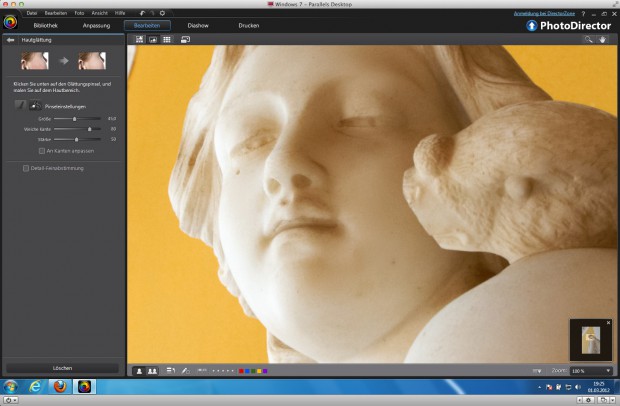
Task: Click the after skin smoothing sample thumbnail
Action: click(x=92, y=60)
